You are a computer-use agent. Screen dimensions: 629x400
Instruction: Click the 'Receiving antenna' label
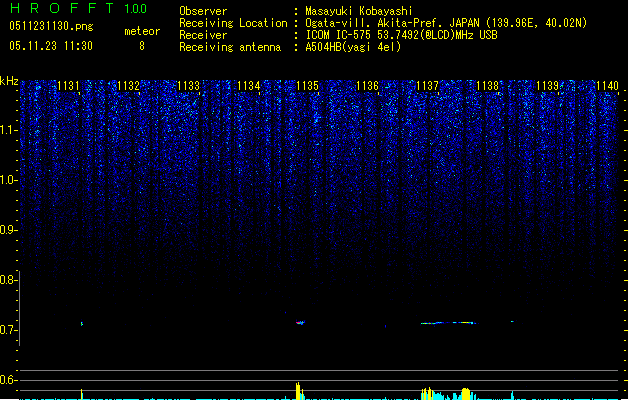pos(230,47)
